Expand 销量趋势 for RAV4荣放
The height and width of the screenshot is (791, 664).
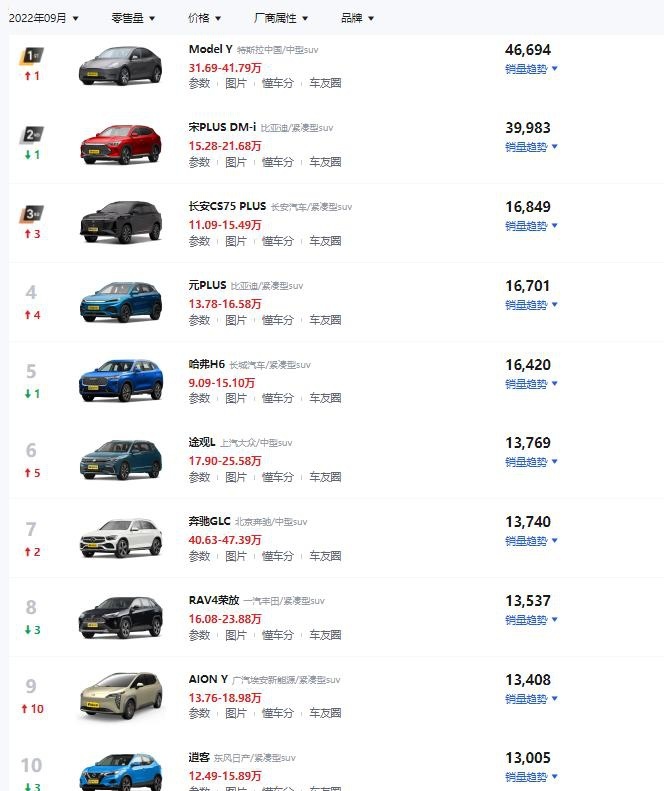click(x=531, y=620)
